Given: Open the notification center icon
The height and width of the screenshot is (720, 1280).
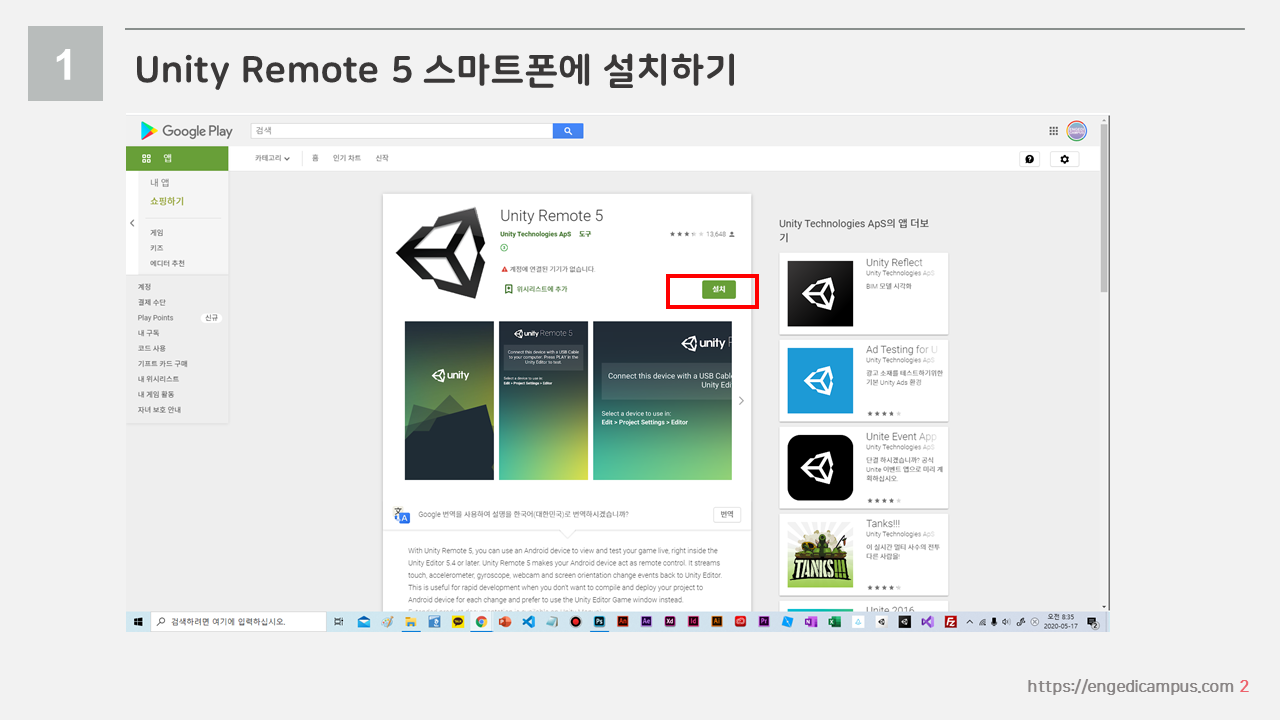Looking at the screenshot, I should tap(1092, 622).
